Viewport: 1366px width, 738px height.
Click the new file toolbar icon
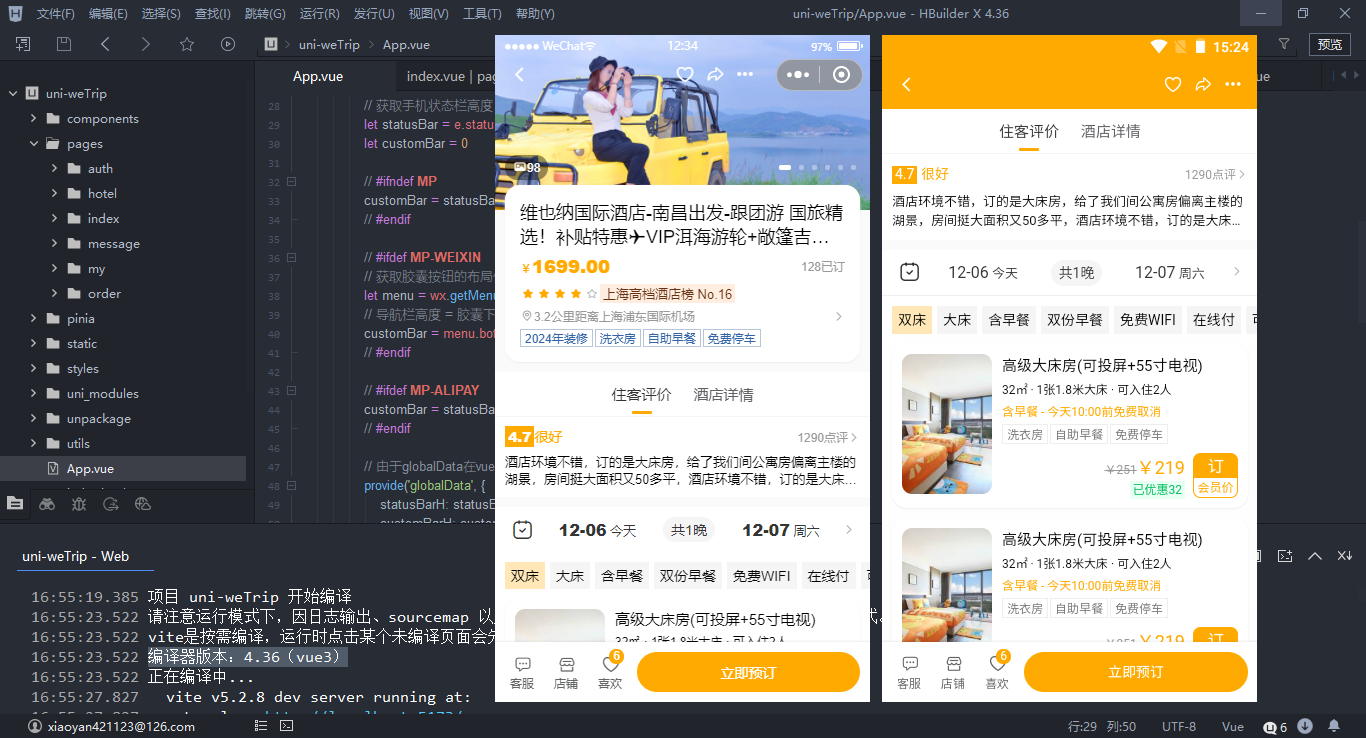tap(22, 44)
